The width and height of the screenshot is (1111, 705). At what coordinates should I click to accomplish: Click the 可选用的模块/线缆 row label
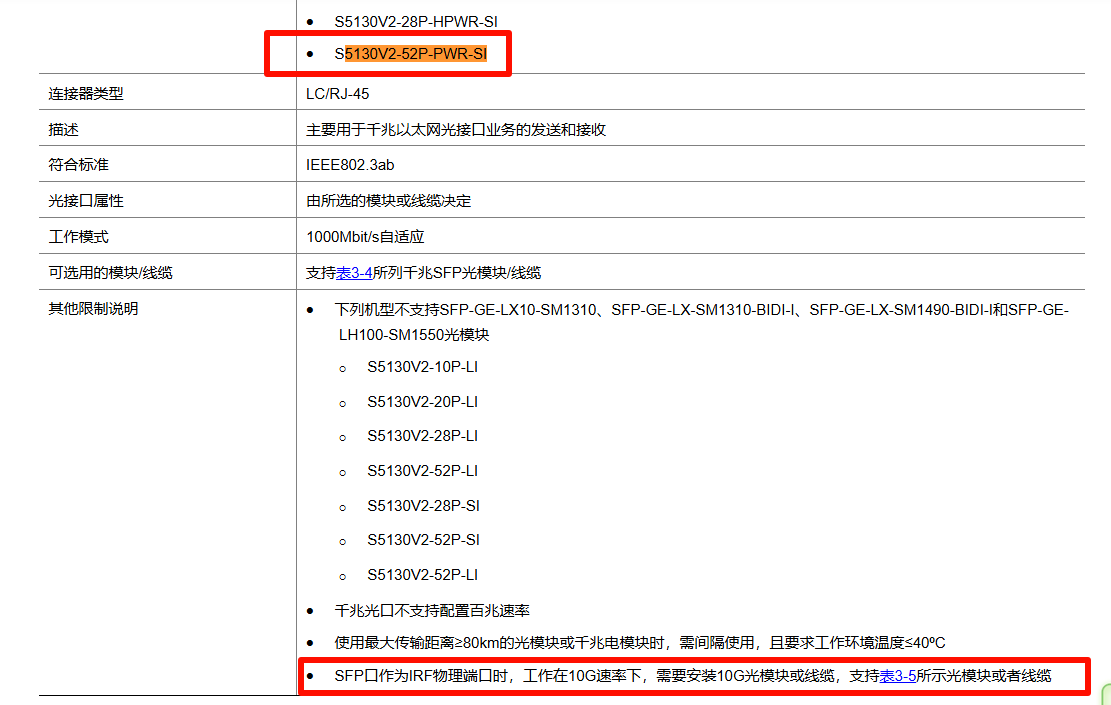click(111, 273)
